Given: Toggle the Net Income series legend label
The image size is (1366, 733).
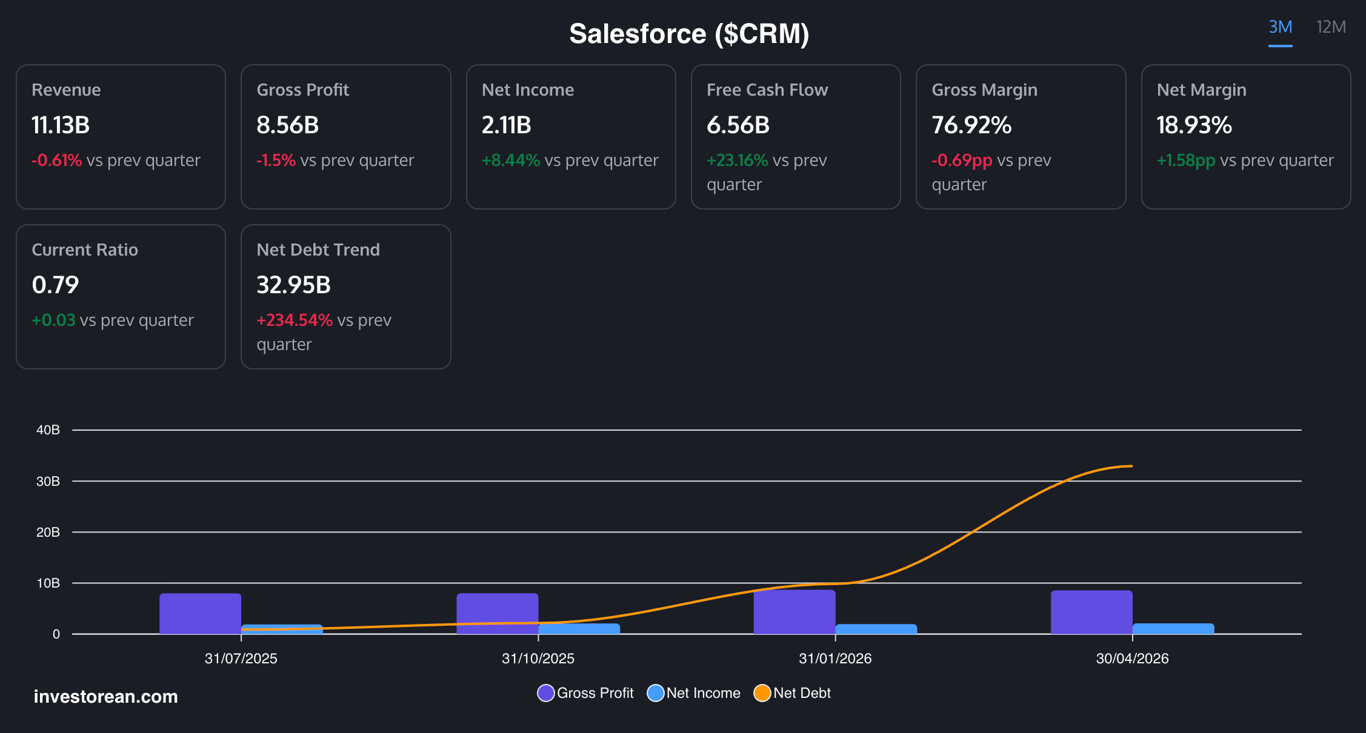Looking at the screenshot, I should point(703,693).
